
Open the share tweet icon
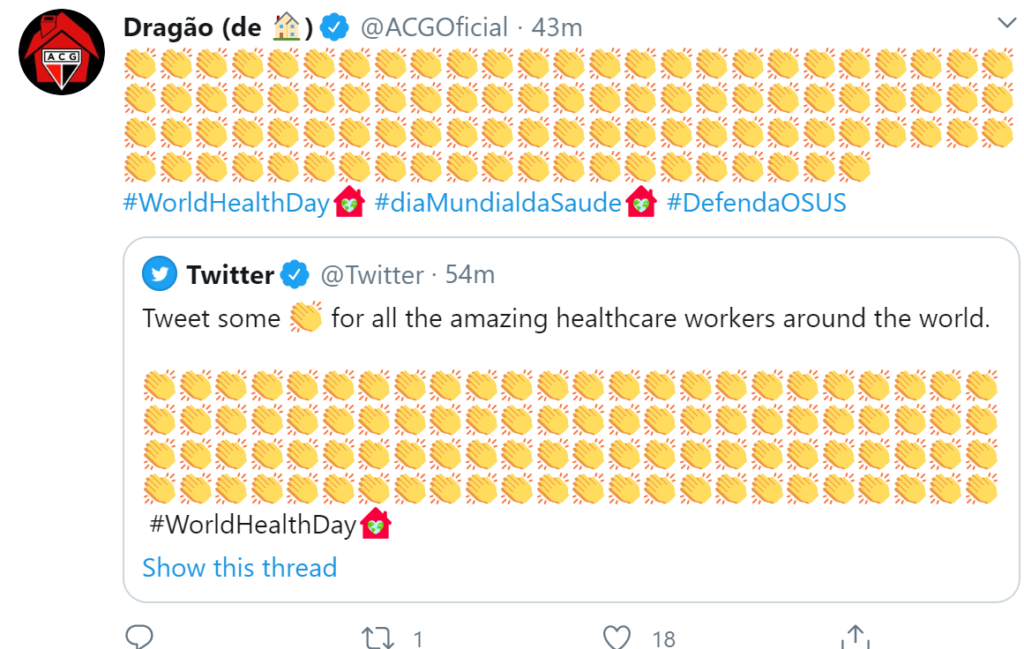(x=854, y=637)
